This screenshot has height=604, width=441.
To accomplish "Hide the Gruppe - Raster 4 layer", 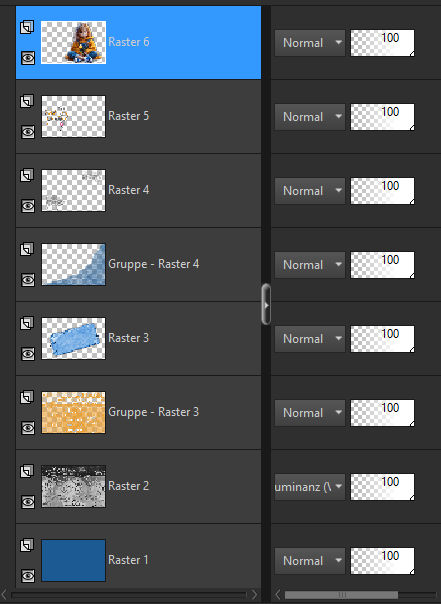I will (28, 280).
